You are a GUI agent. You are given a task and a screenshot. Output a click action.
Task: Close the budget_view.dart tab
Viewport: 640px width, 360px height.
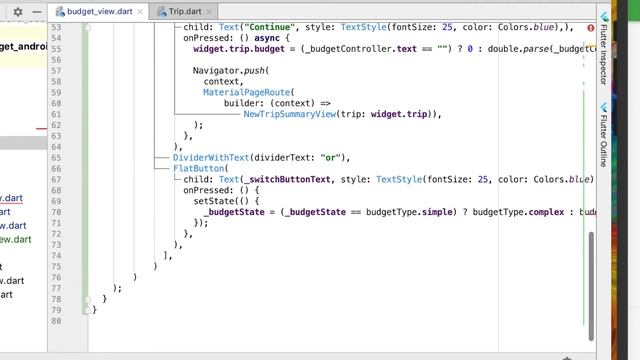[140, 12]
